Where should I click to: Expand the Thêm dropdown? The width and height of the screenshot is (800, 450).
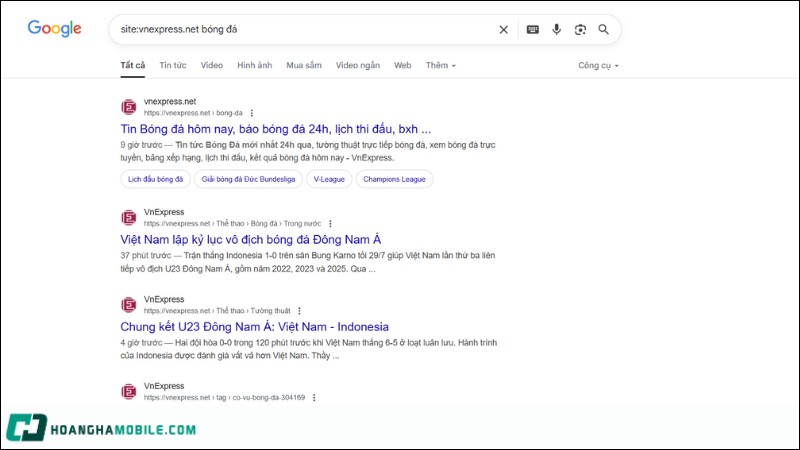tap(441, 65)
